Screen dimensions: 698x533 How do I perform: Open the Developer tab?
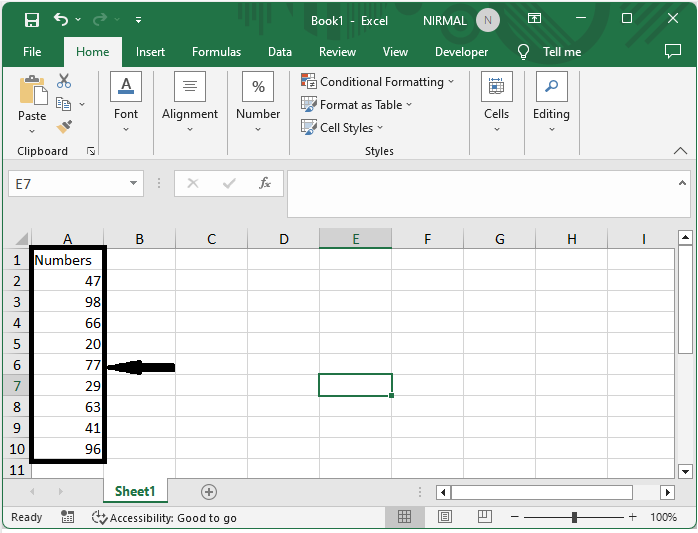pyautogui.click(x=461, y=52)
